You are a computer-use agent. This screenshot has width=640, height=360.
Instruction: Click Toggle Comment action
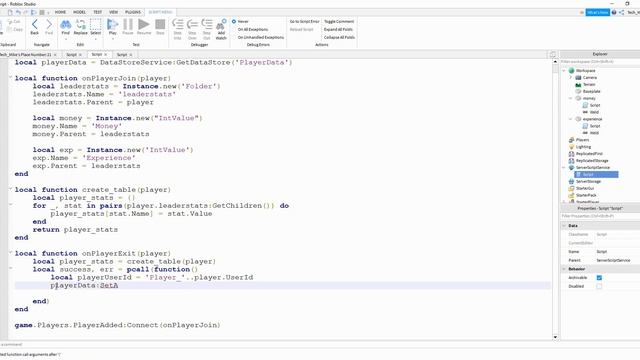339,21
